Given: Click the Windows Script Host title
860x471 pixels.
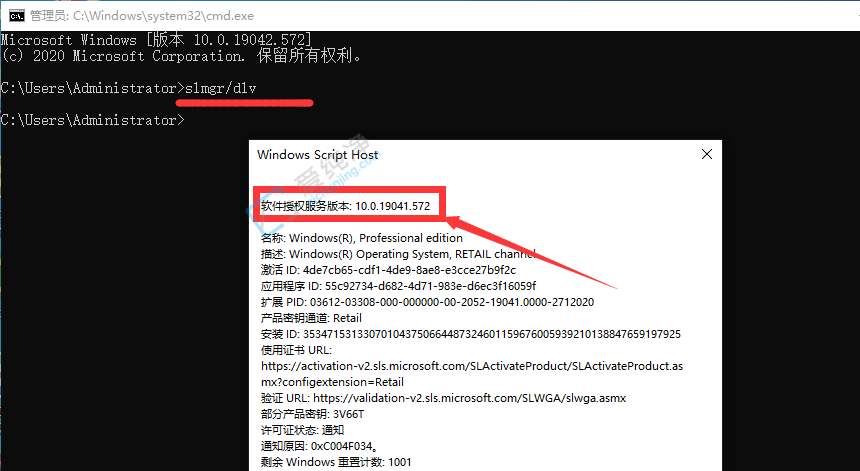Looking at the screenshot, I should (x=317, y=155).
